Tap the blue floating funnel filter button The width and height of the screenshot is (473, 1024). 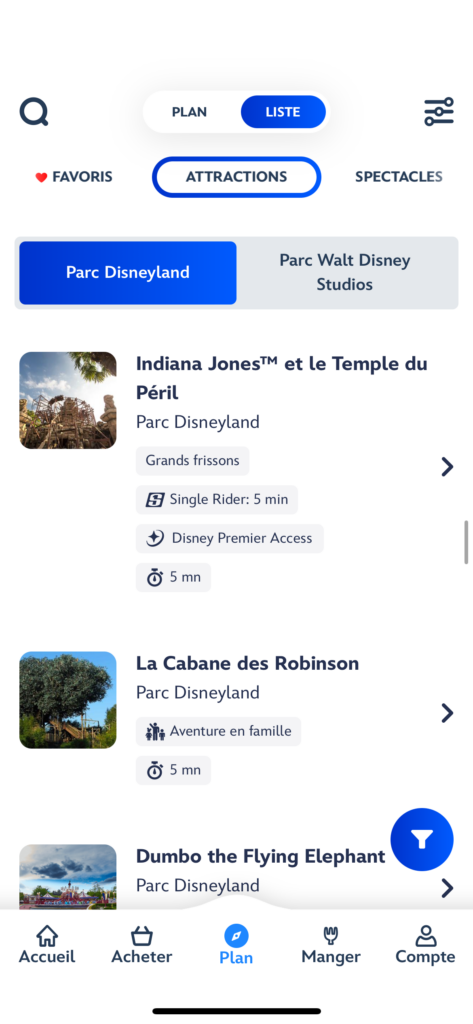coord(421,839)
